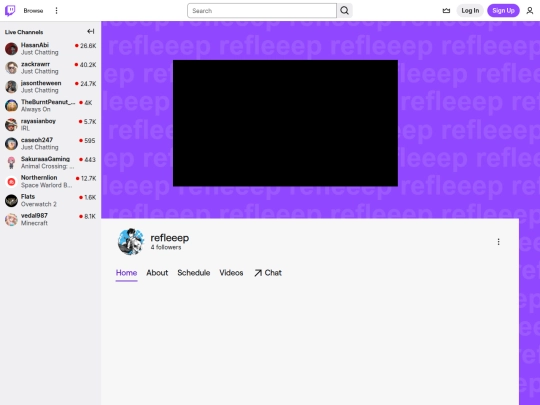Open caseoh247 live channel
This screenshot has height=405, width=540.
click(x=51, y=143)
